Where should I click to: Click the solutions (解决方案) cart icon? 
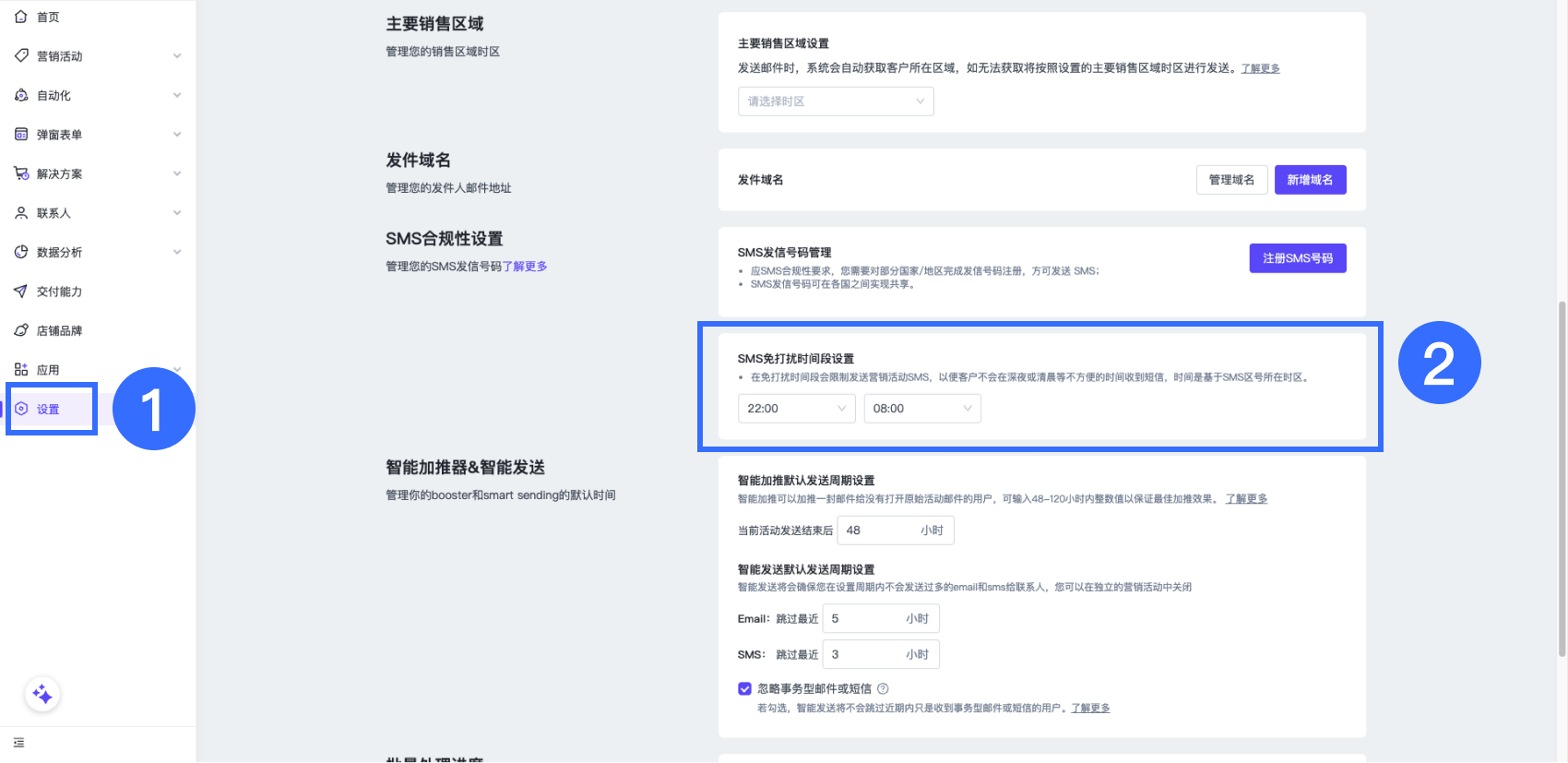coord(21,173)
